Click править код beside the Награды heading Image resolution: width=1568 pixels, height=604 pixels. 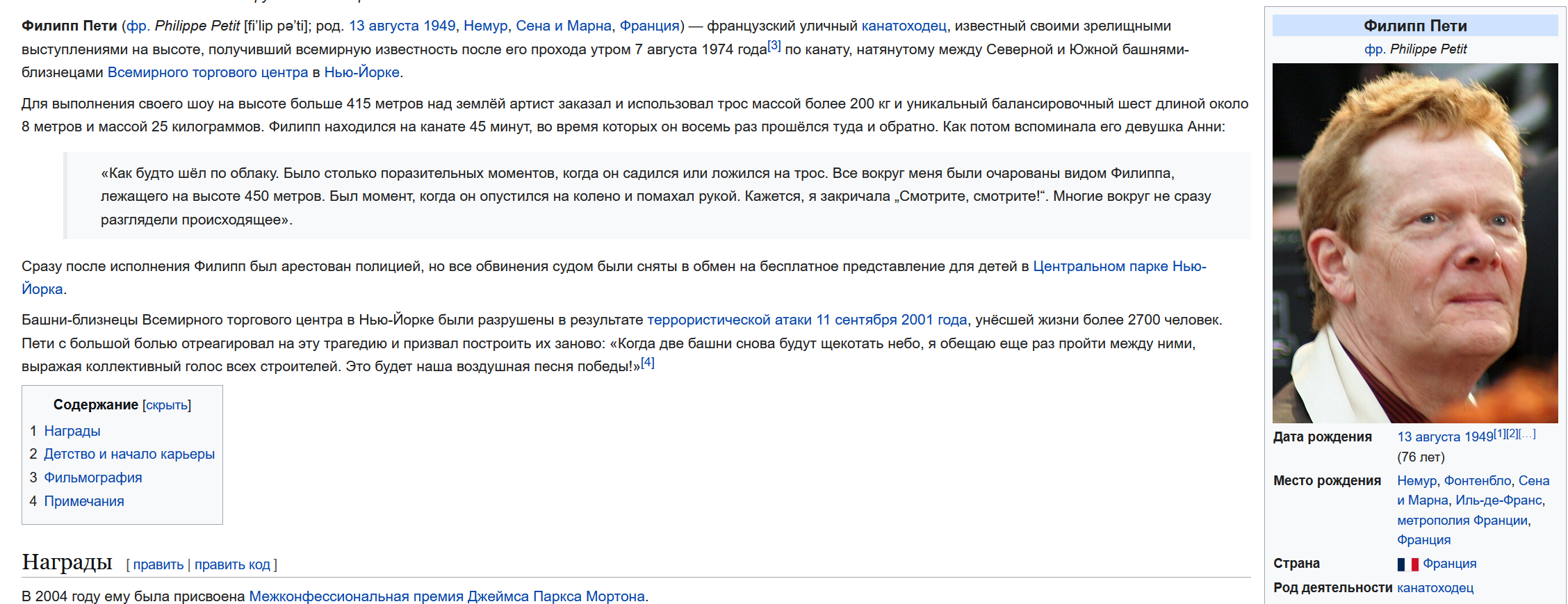232,564
